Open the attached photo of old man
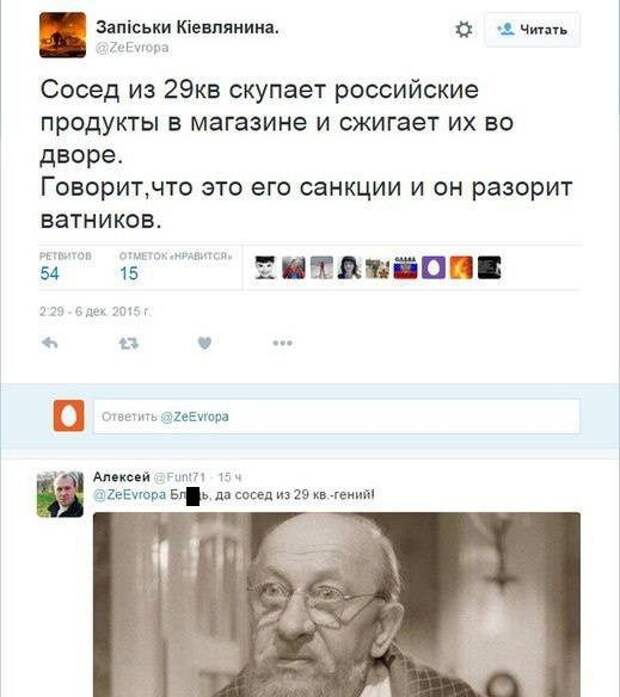This screenshot has width=620, height=697. coord(336,605)
